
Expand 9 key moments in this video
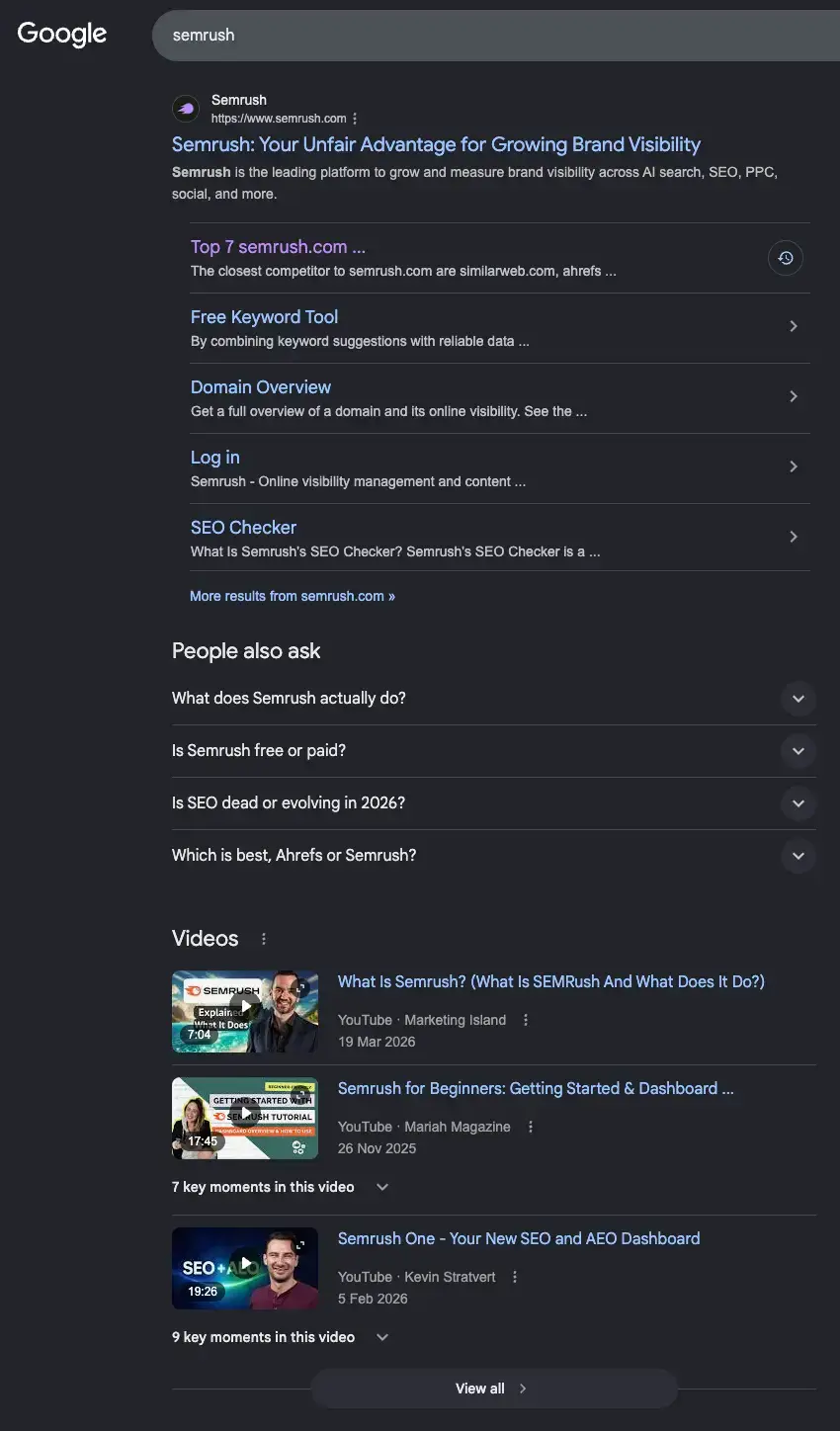(281, 1337)
